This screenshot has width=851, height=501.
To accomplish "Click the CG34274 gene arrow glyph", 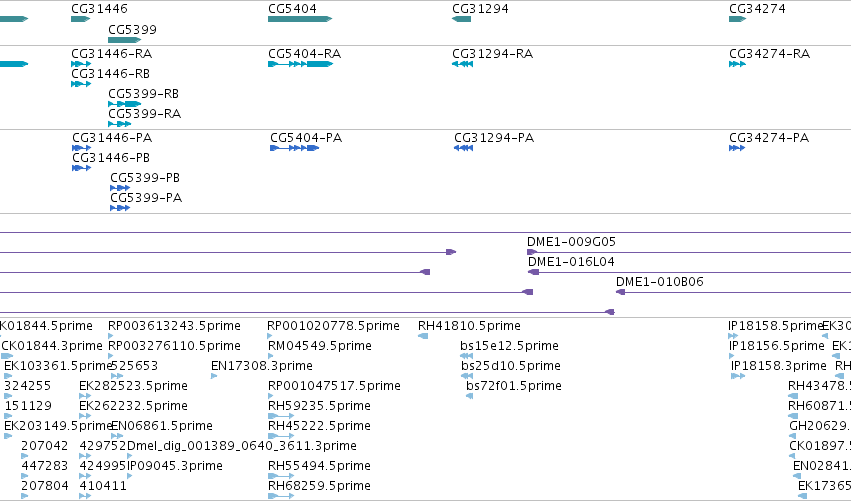I will coord(738,19).
